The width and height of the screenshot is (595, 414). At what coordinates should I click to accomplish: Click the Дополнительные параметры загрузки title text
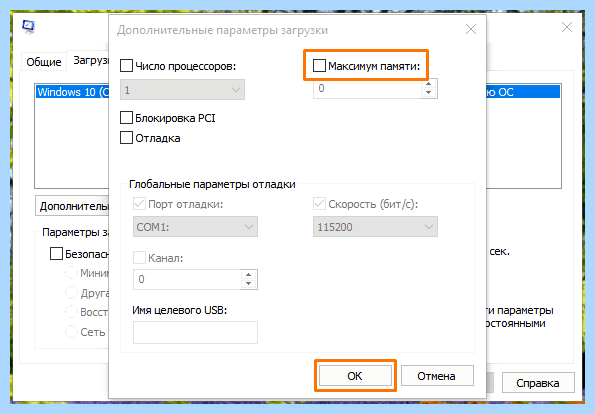point(222,30)
